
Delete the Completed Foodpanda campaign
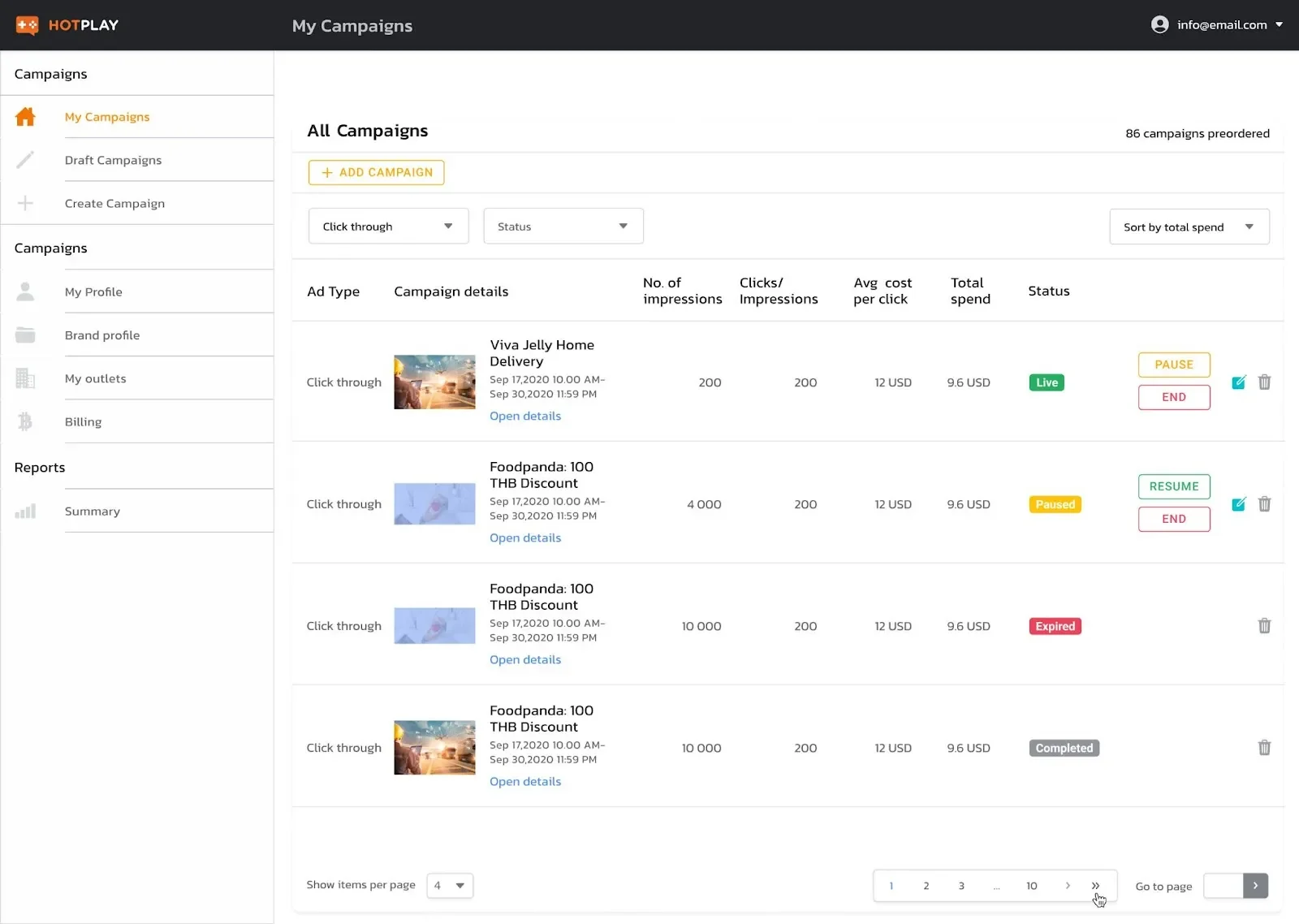tap(1264, 748)
